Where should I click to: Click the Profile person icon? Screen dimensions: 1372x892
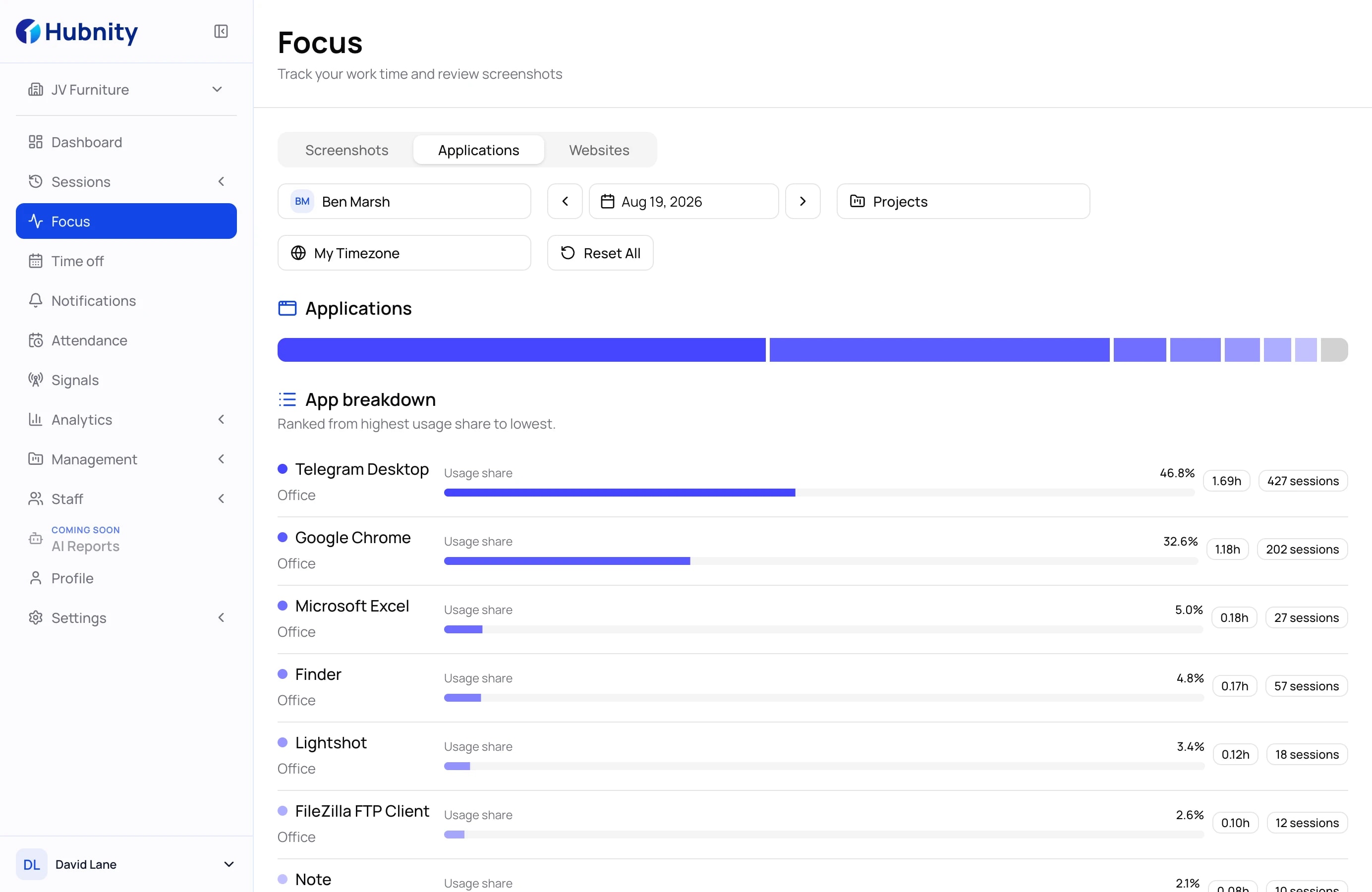36,578
